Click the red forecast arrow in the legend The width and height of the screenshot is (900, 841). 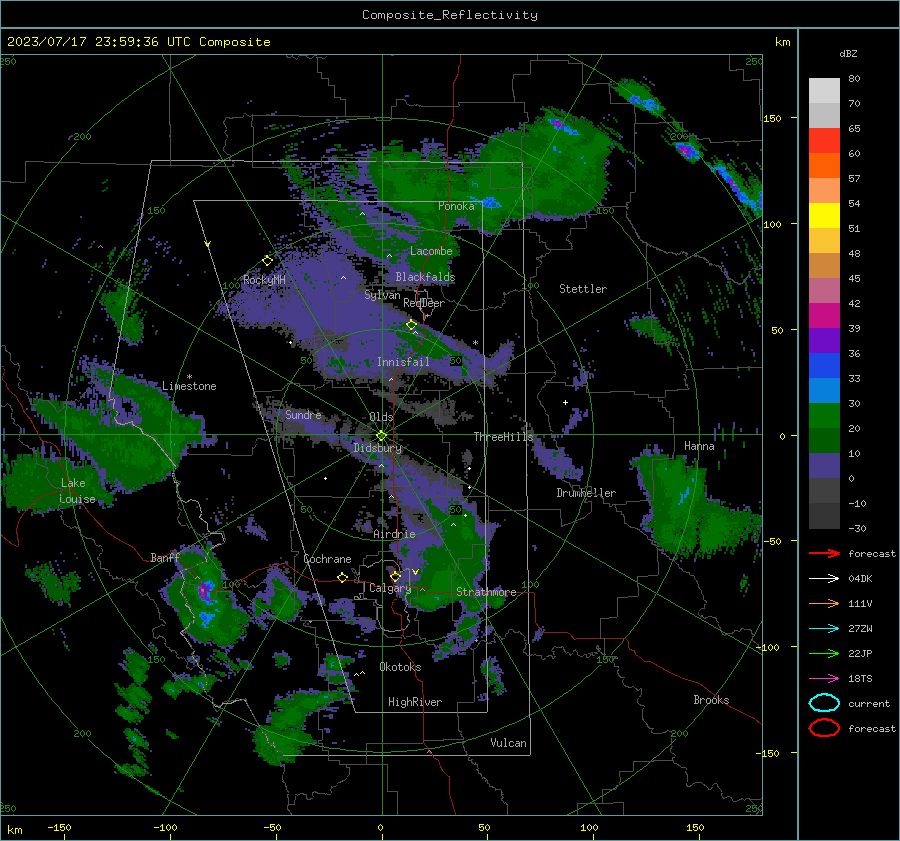pyautogui.click(x=824, y=553)
